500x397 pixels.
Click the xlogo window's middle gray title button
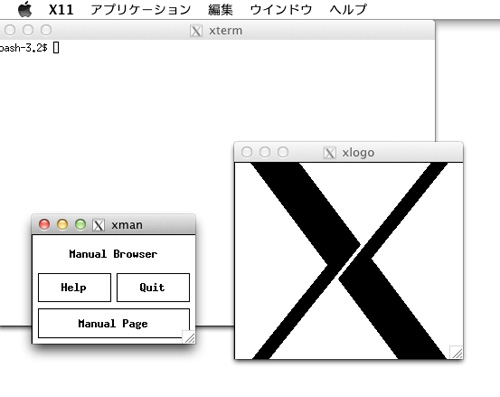tap(265, 152)
